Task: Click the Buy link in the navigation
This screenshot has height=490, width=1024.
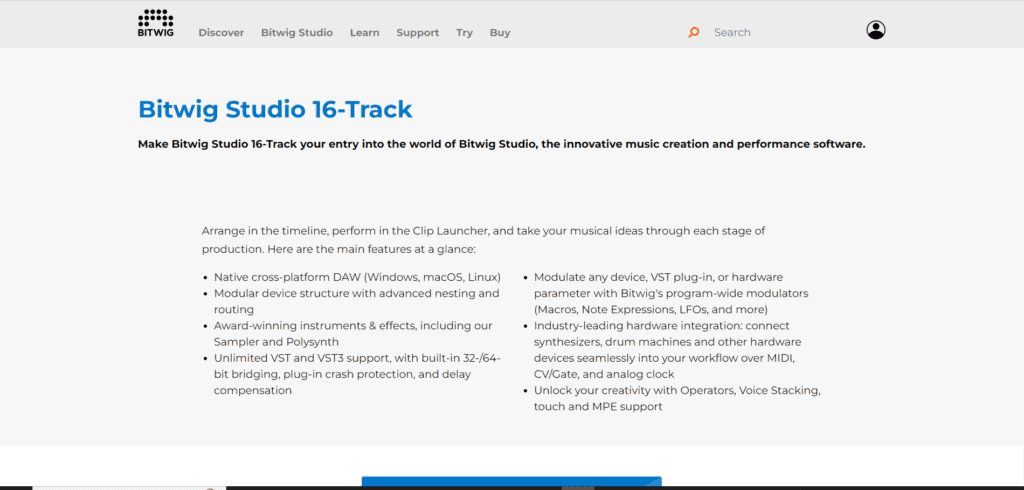Action: tap(500, 33)
